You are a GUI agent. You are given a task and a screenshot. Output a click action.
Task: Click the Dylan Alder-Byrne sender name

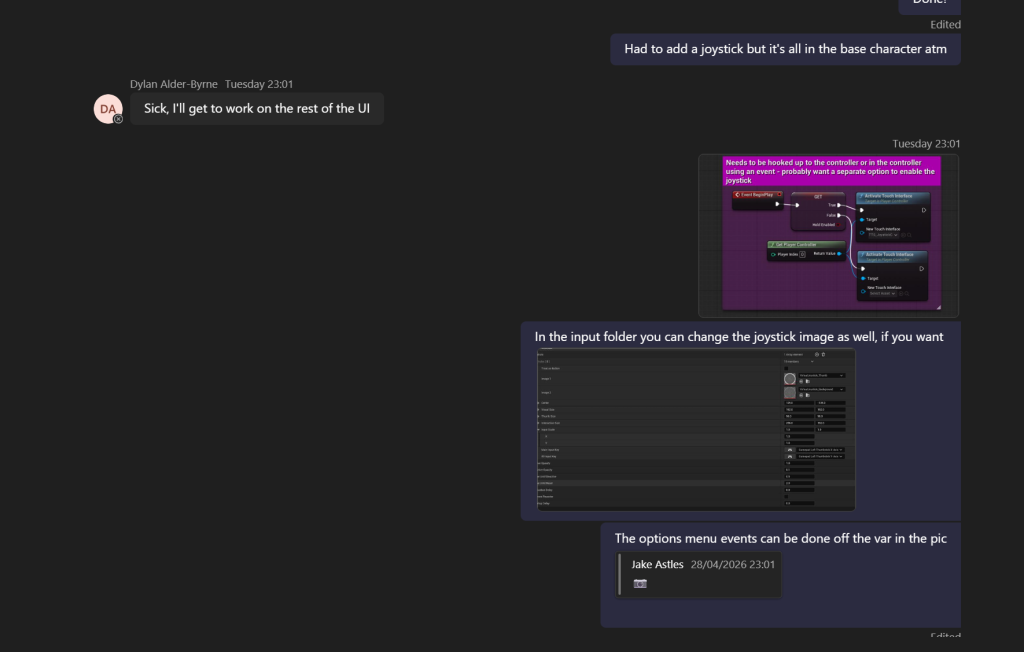pos(174,84)
